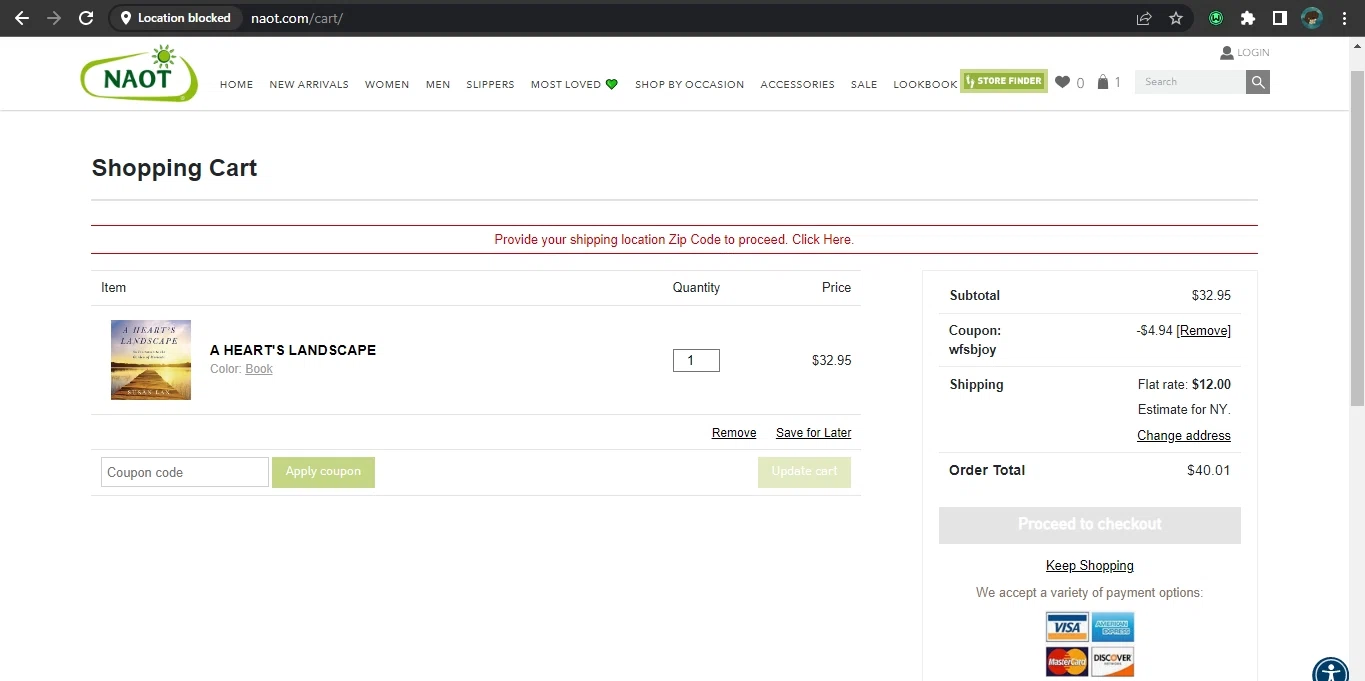Open the Store Finder button
Screen dimensions: 1365x681
(1004, 81)
